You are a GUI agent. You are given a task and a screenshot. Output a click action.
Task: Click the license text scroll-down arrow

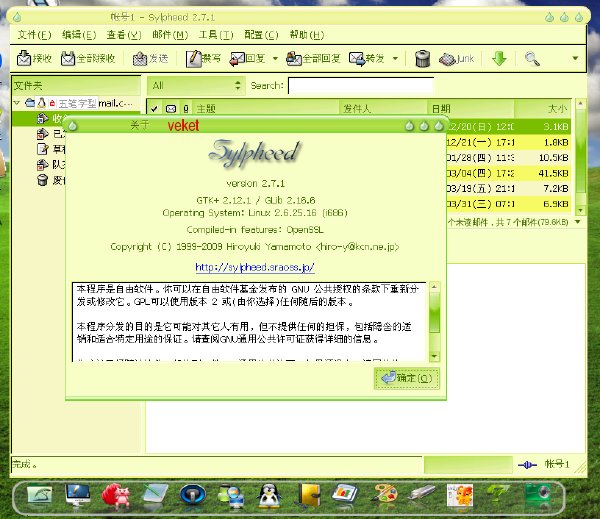[434, 356]
